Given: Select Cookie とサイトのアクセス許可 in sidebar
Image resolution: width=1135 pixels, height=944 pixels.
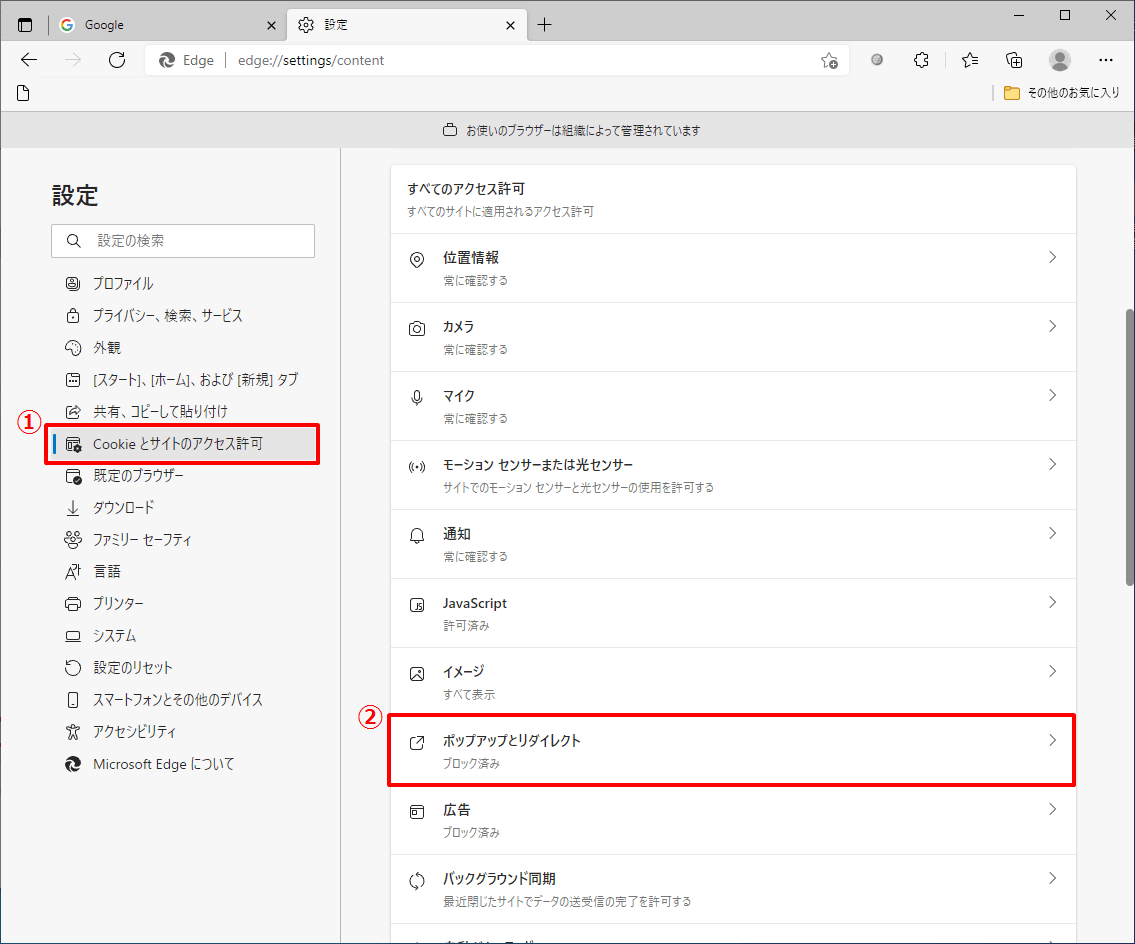Looking at the screenshot, I should 178,444.
